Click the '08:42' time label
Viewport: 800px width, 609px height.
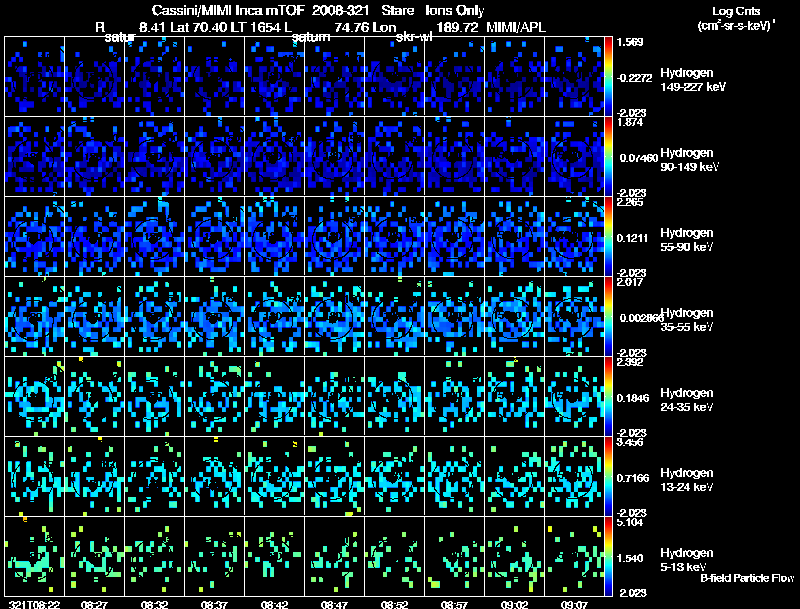coord(274,604)
